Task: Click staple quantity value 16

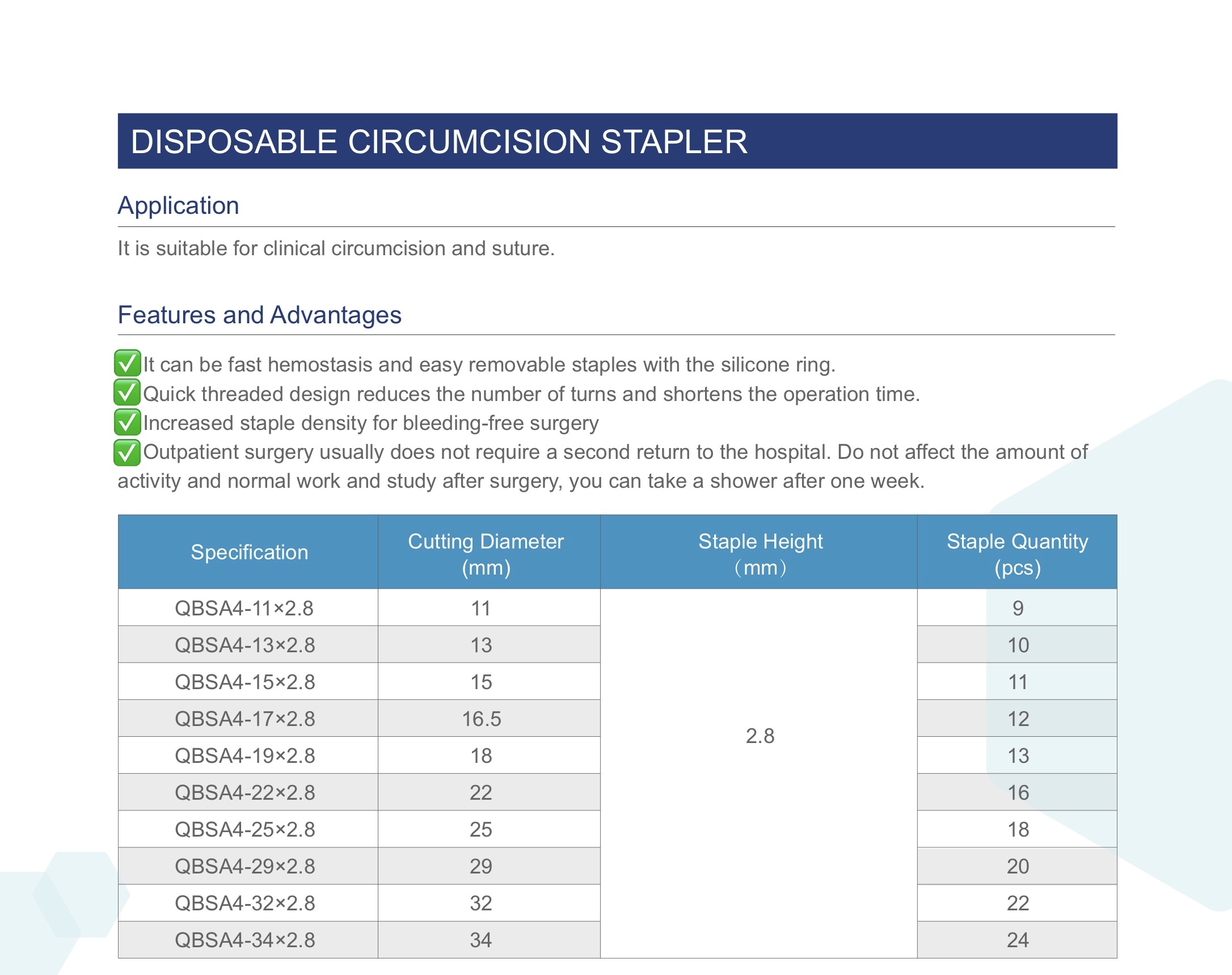Action: 1018,792
